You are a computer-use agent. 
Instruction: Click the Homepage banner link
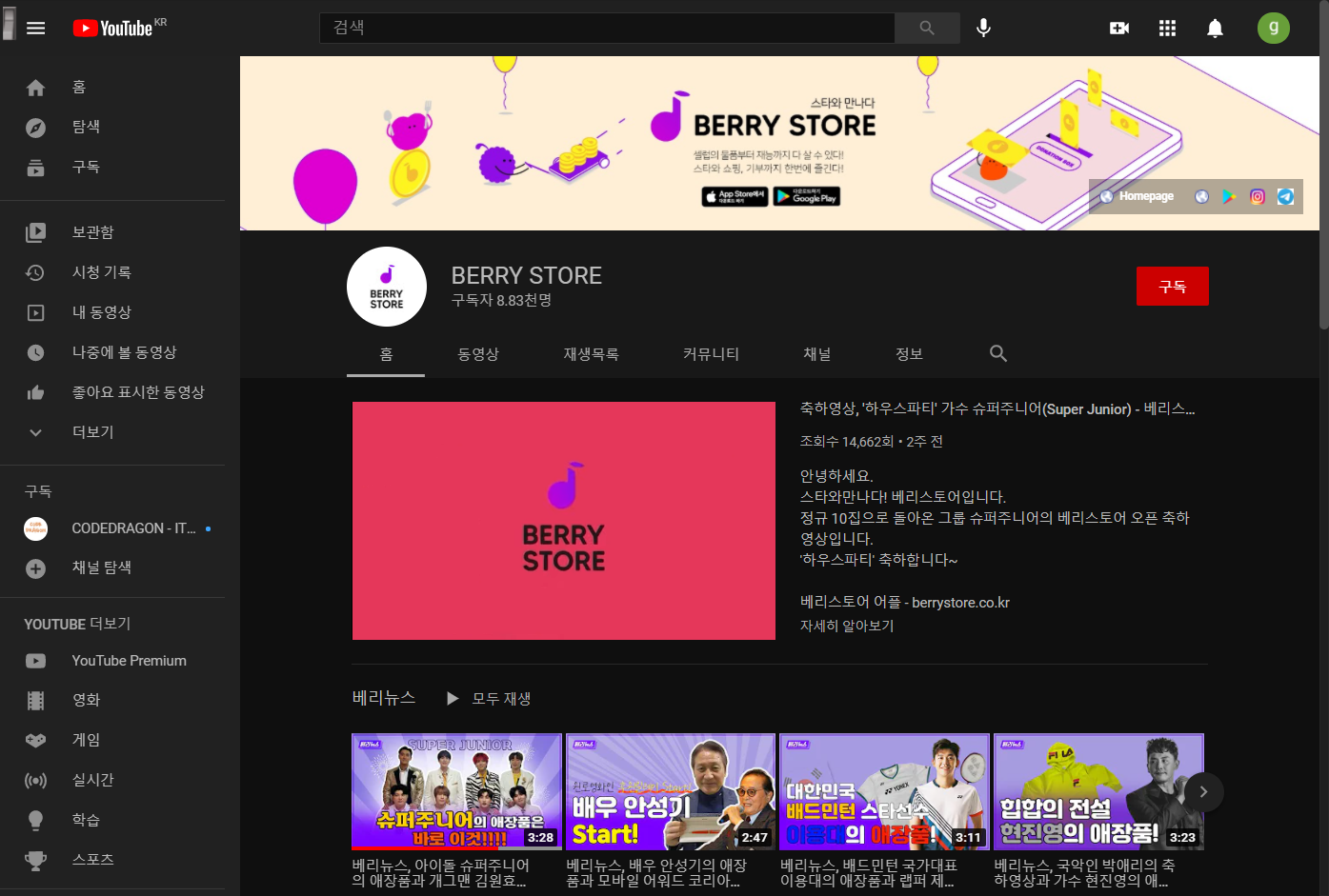[x=1137, y=196]
